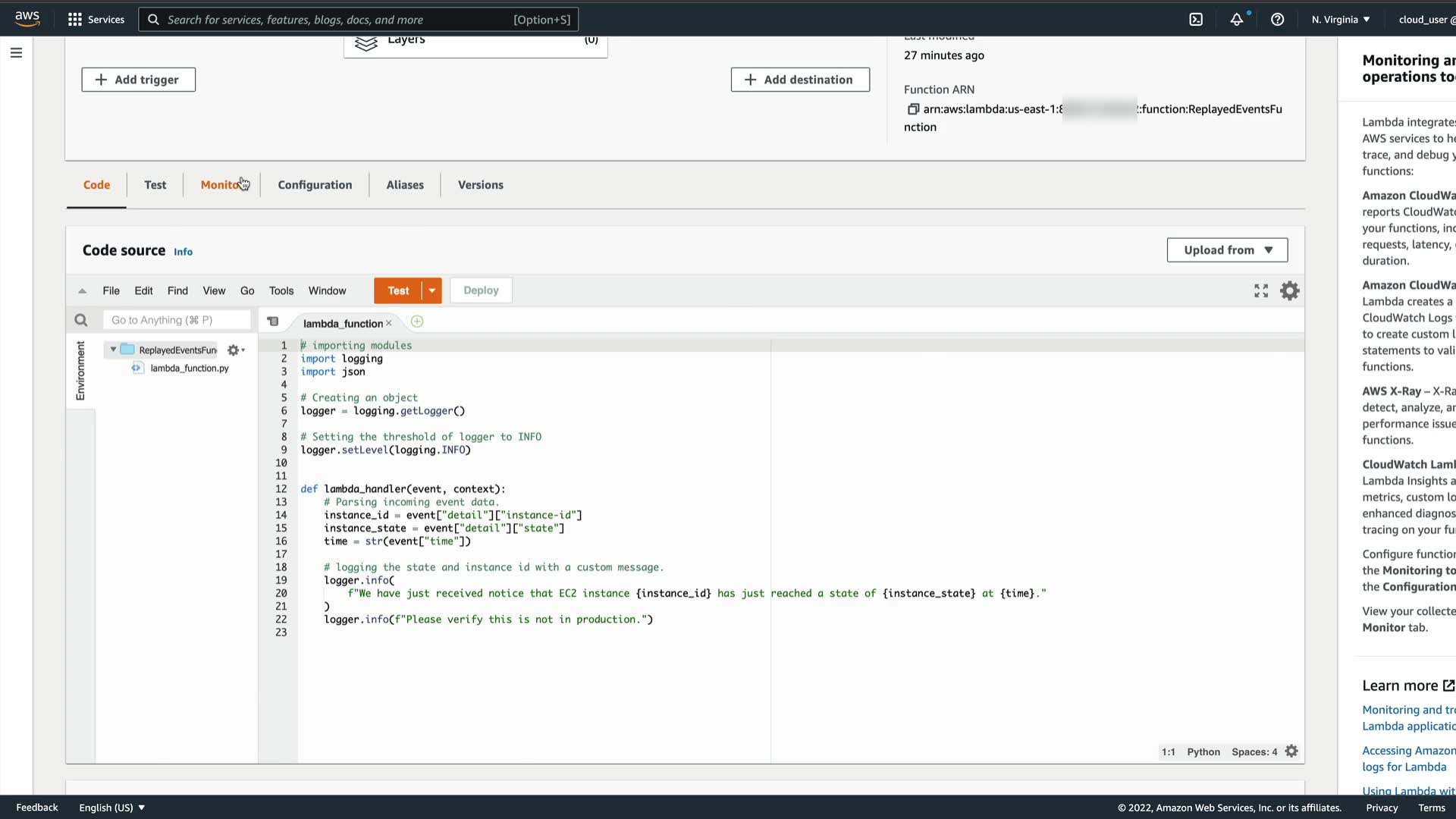Copy the Function ARN icon
The height and width of the screenshot is (819, 1456).
[913, 109]
